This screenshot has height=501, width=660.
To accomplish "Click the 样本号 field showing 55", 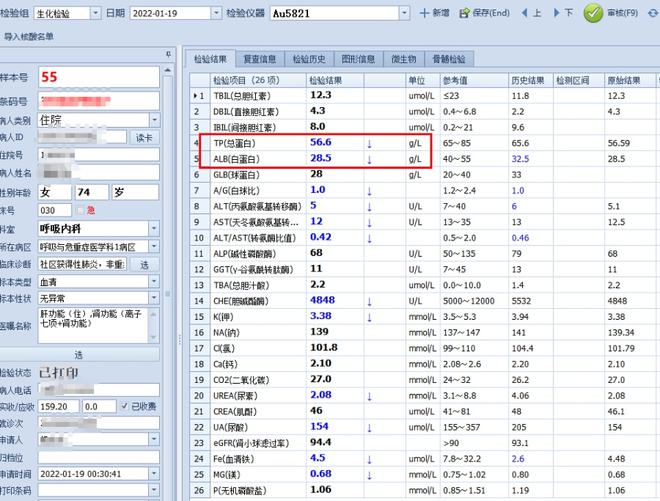I will pos(99,77).
